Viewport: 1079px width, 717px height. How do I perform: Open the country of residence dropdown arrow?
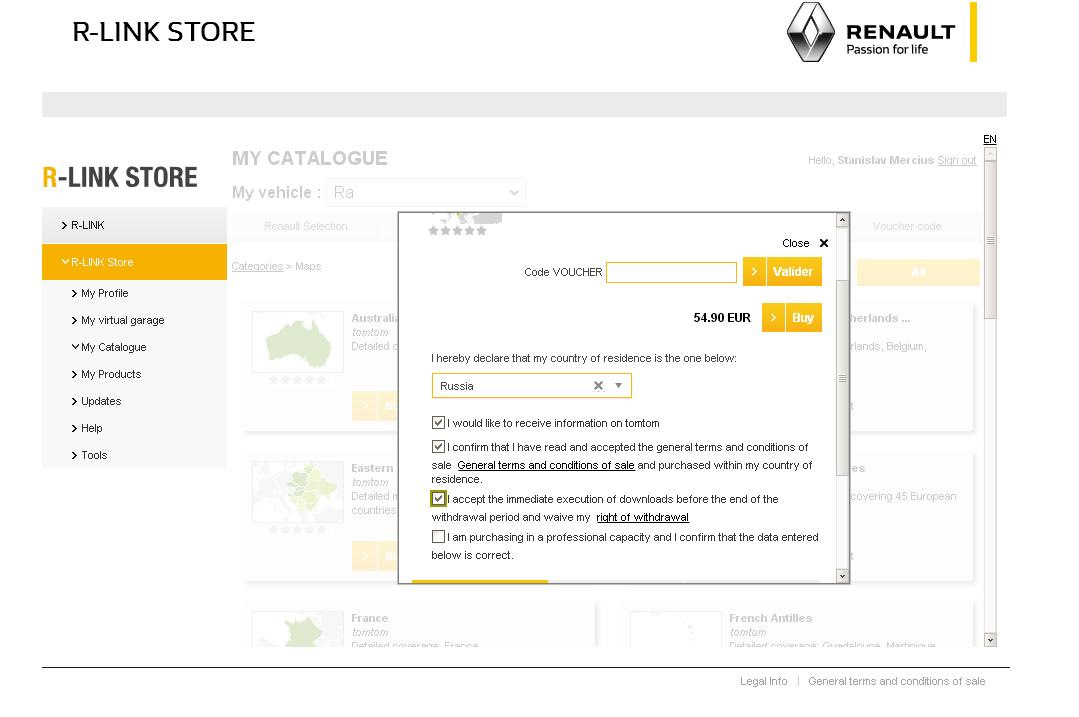(619, 385)
